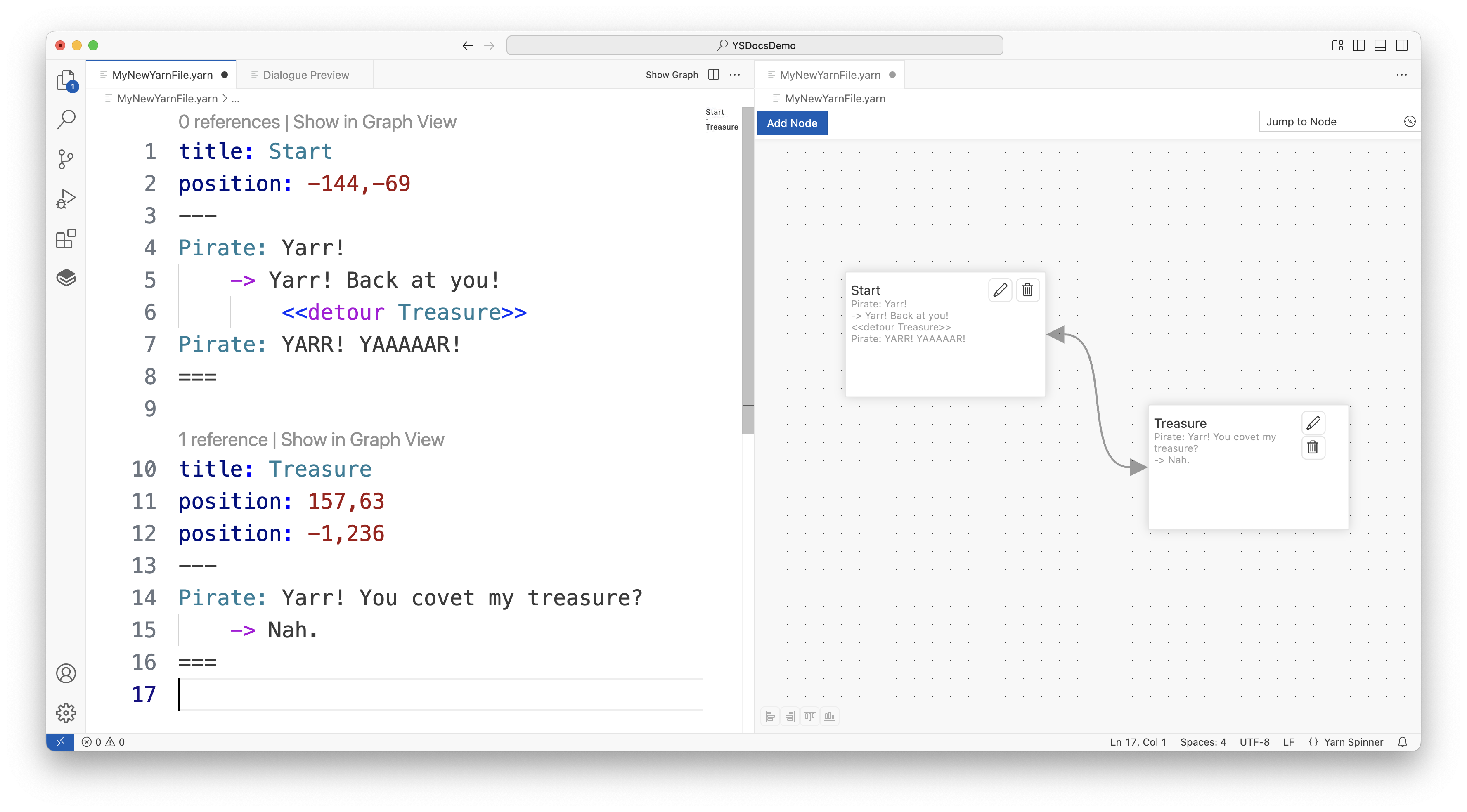Open the Extensions view
Image resolution: width=1467 pixels, height=812 pixels.
(x=66, y=238)
